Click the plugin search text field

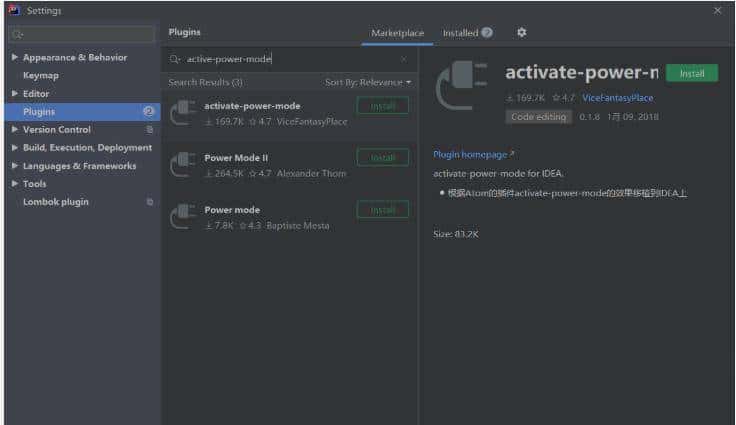pyautogui.click(x=290, y=59)
